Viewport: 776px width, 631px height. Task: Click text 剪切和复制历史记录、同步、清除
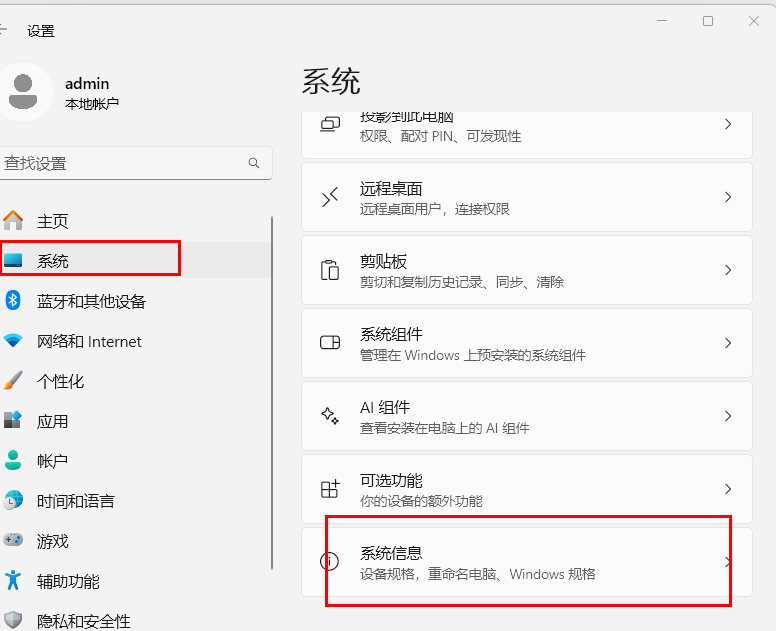tap(462, 282)
